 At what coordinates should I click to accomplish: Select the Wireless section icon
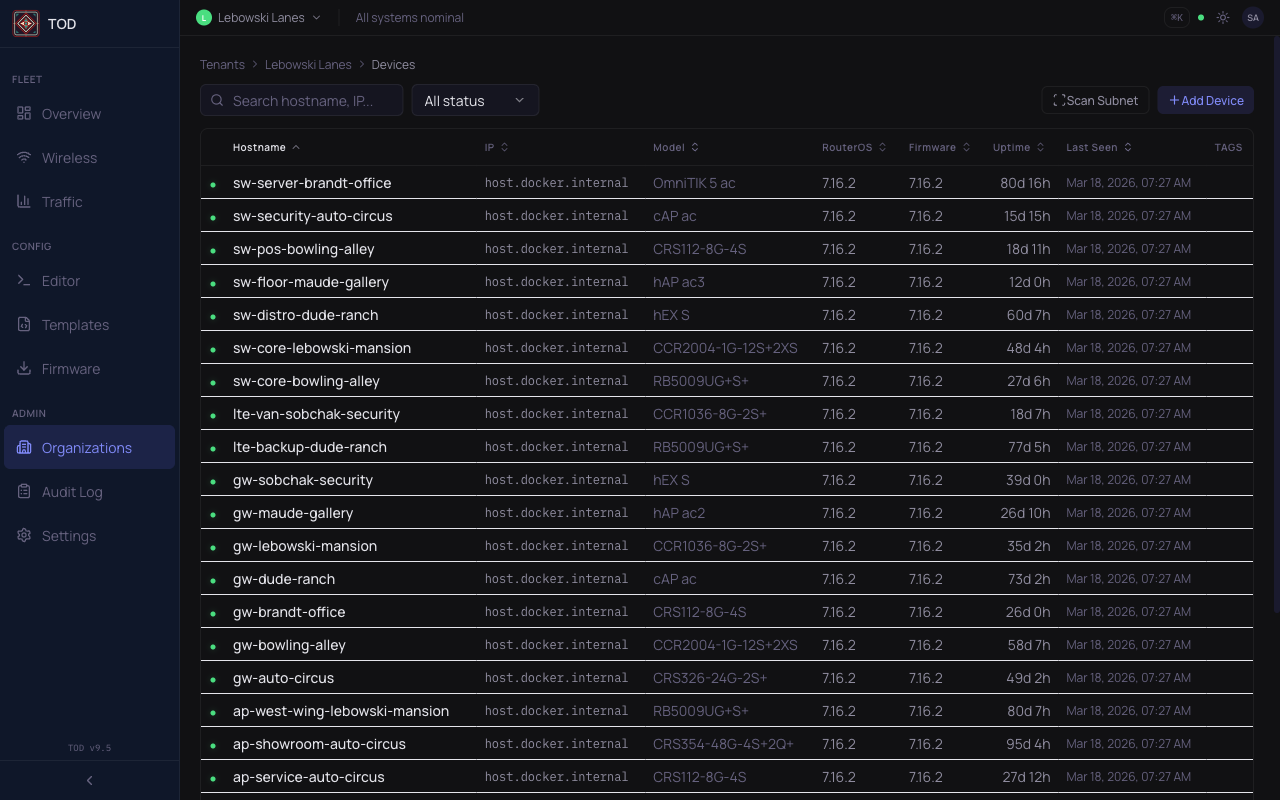[x=24, y=158]
